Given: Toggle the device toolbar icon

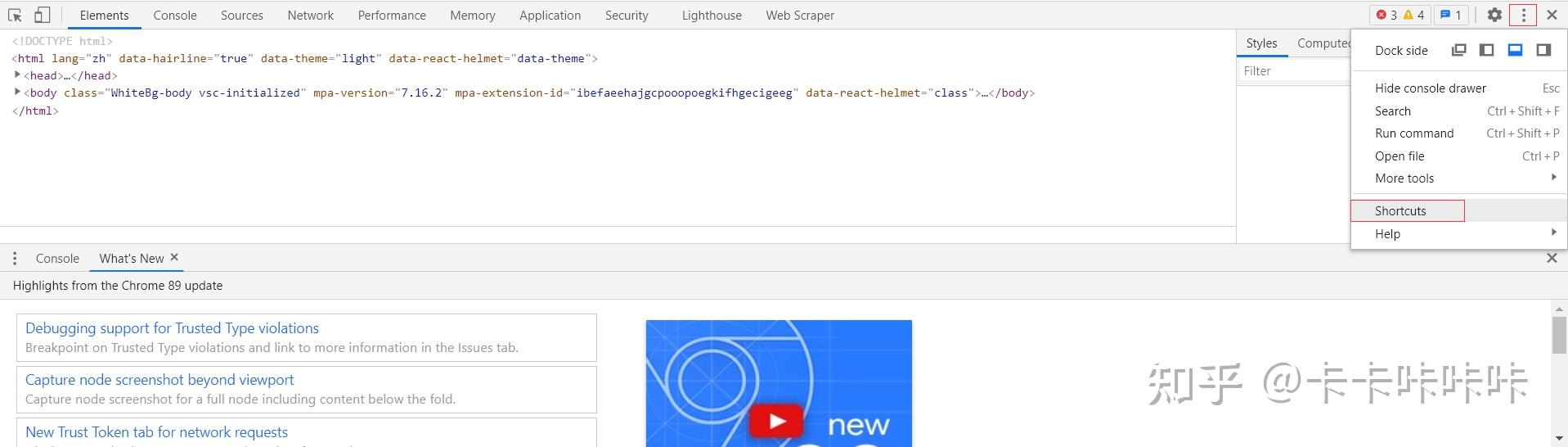Looking at the screenshot, I should [x=42, y=15].
